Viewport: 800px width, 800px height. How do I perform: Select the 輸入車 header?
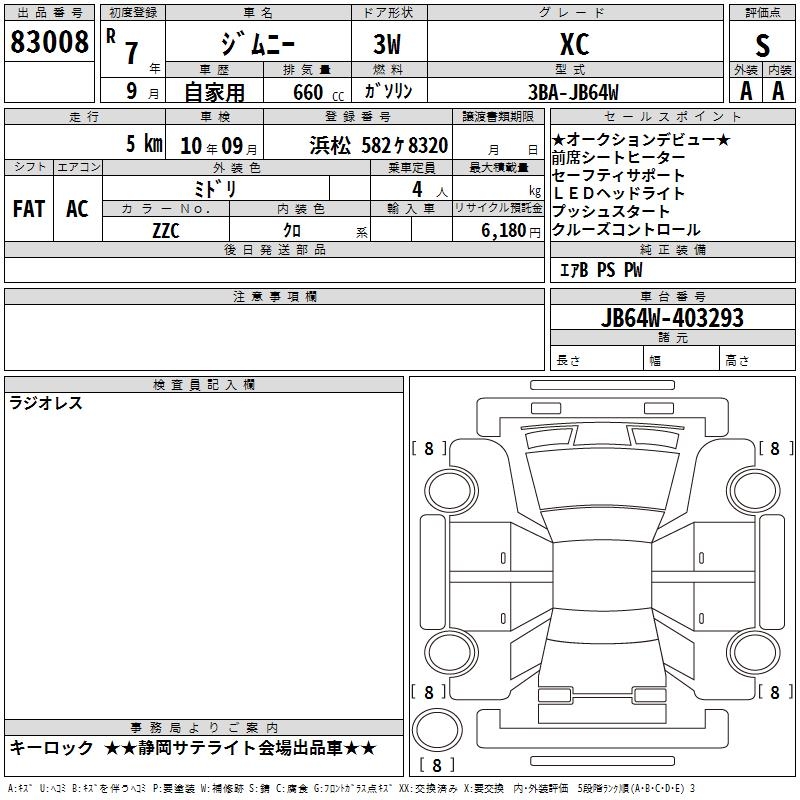411,208
